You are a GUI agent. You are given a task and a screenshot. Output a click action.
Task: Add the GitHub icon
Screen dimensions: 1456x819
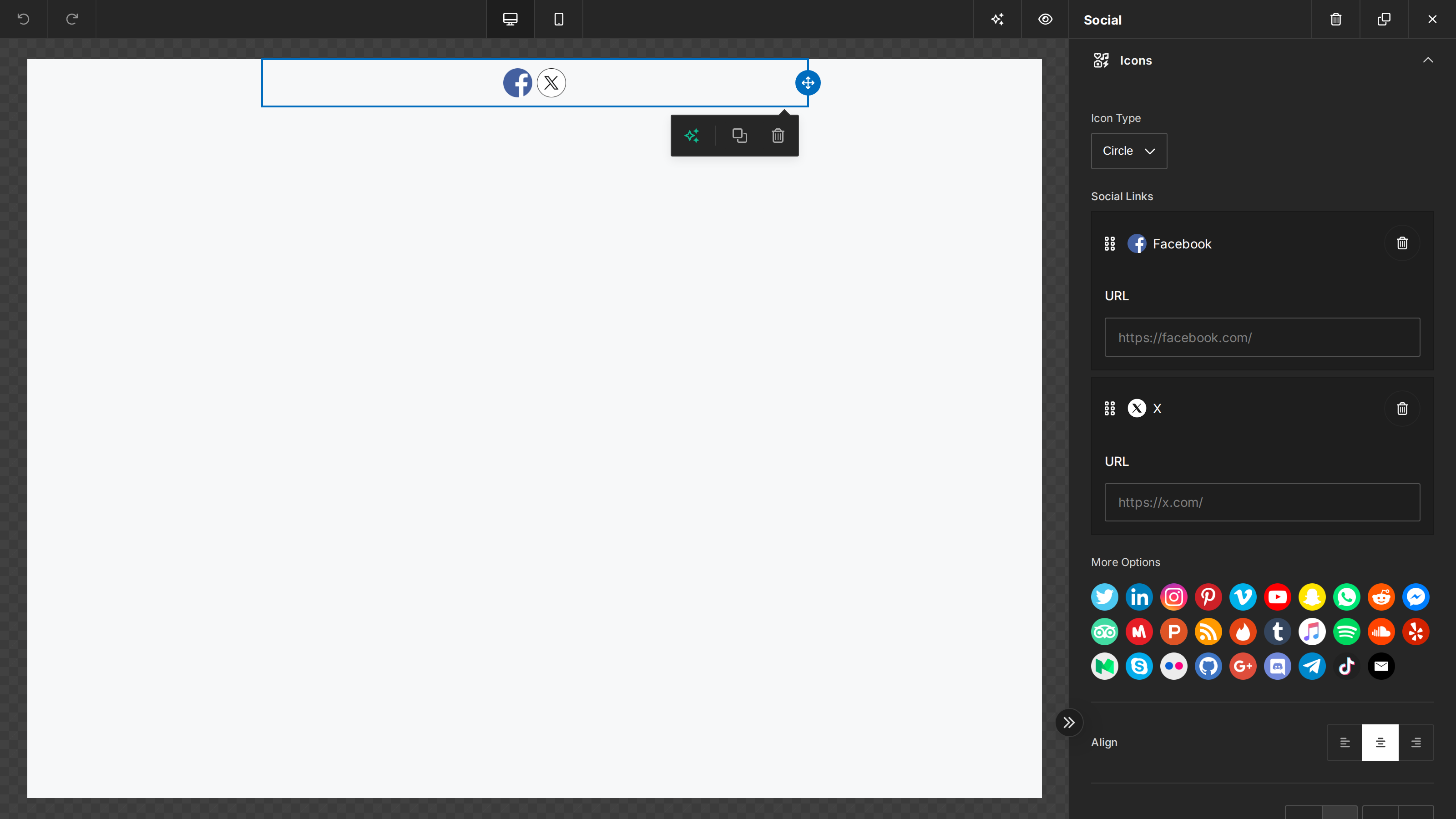click(x=1208, y=666)
